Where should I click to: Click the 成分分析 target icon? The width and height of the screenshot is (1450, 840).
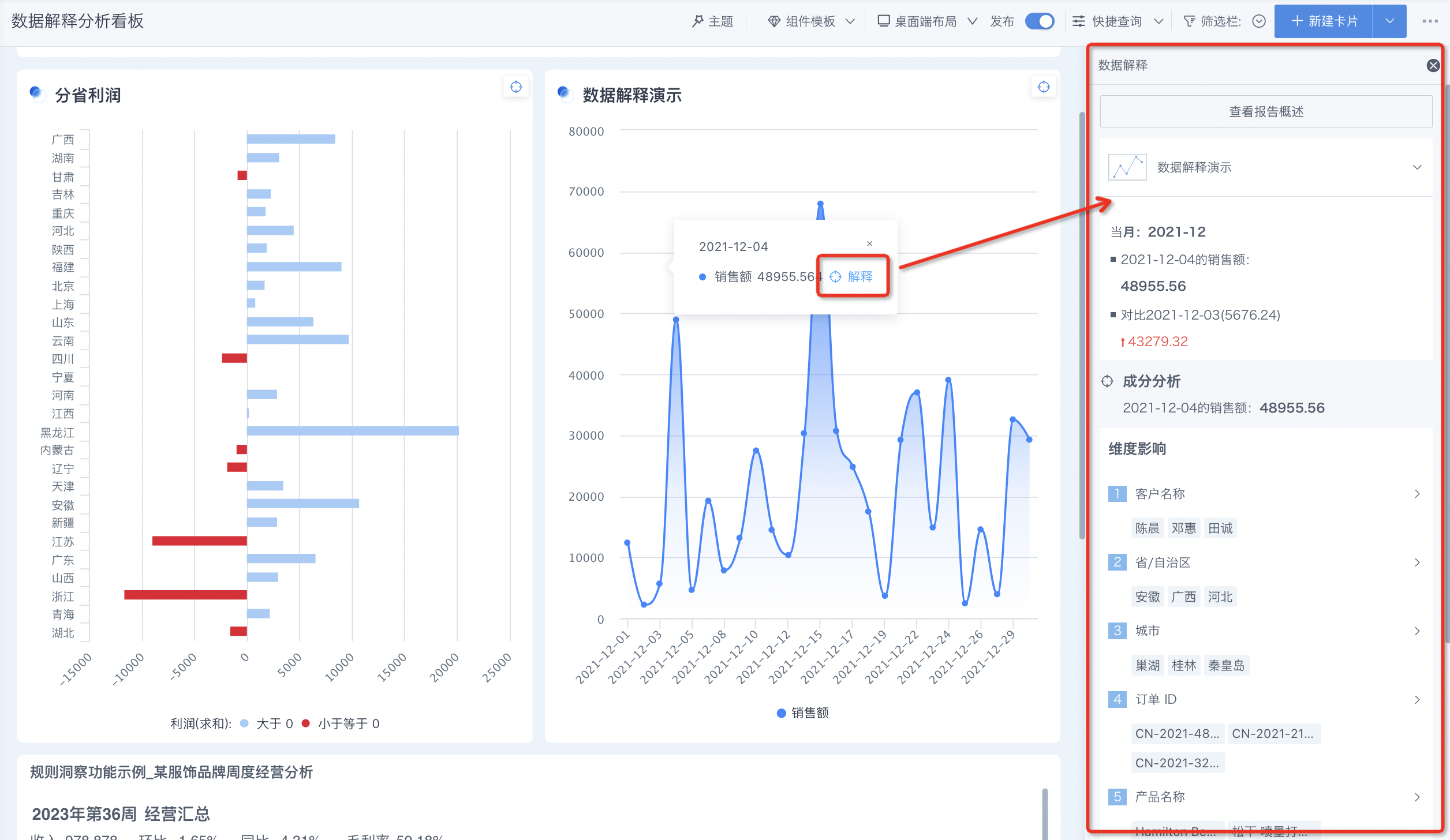[x=1107, y=381]
